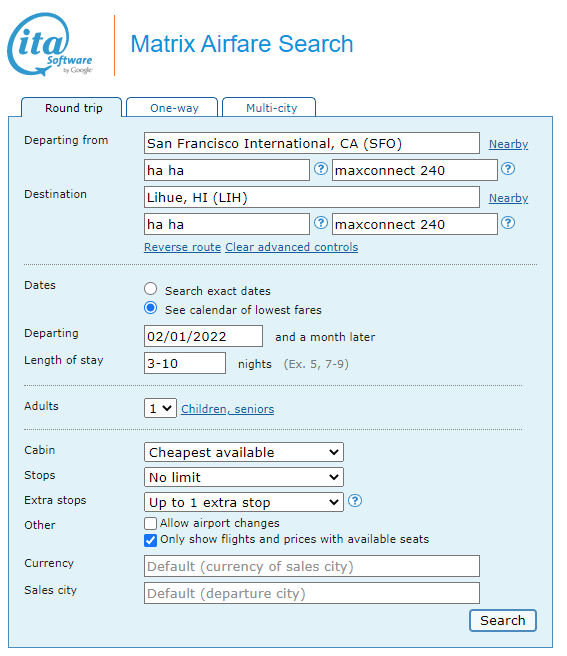This screenshot has width=567, height=656.
Task: Click destination extension field 'maxconnect 240'
Action: [x=415, y=224]
